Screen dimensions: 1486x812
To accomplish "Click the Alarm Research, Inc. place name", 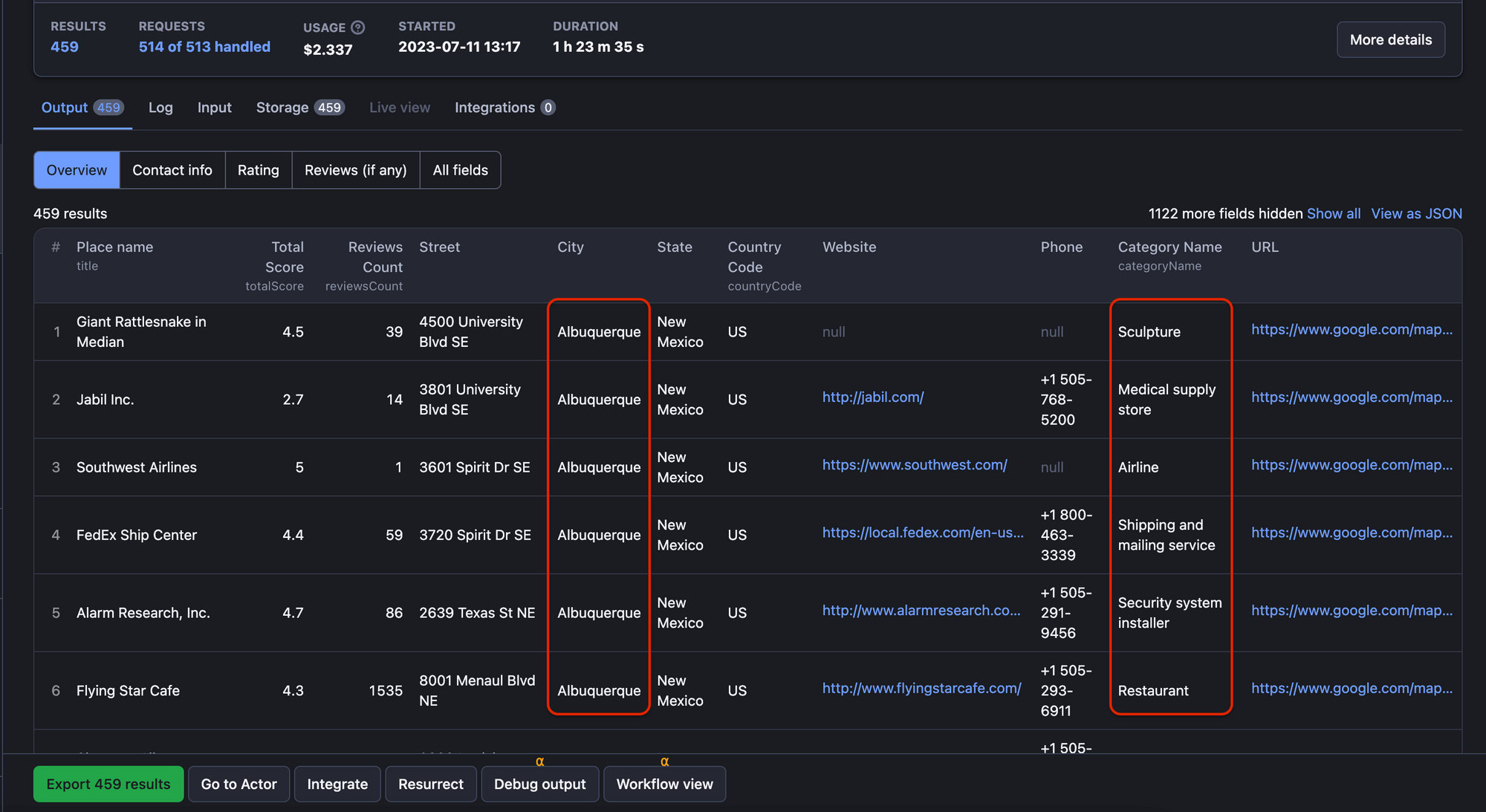I will pyautogui.click(x=143, y=613).
